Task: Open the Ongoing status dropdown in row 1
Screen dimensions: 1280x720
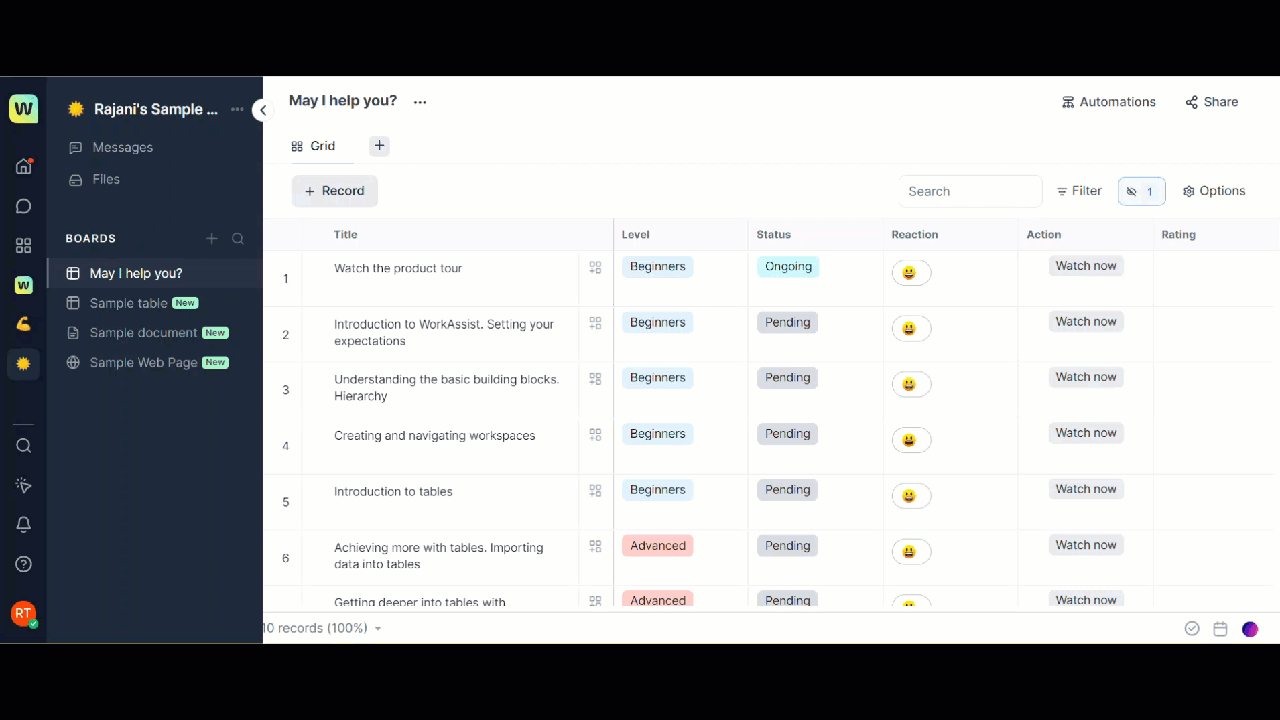Action: click(788, 267)
